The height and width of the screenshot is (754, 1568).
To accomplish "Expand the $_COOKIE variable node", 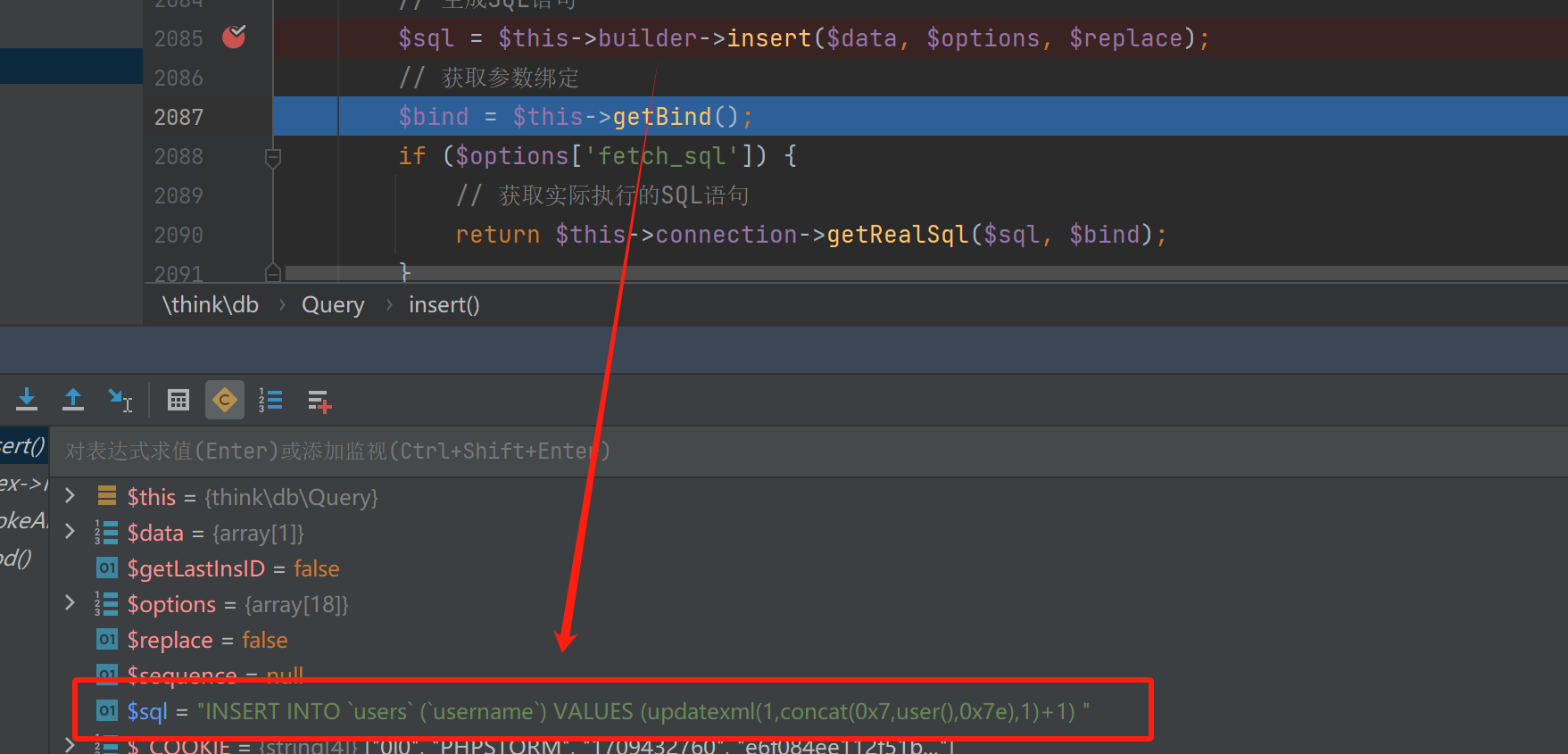I will point(70,745).
